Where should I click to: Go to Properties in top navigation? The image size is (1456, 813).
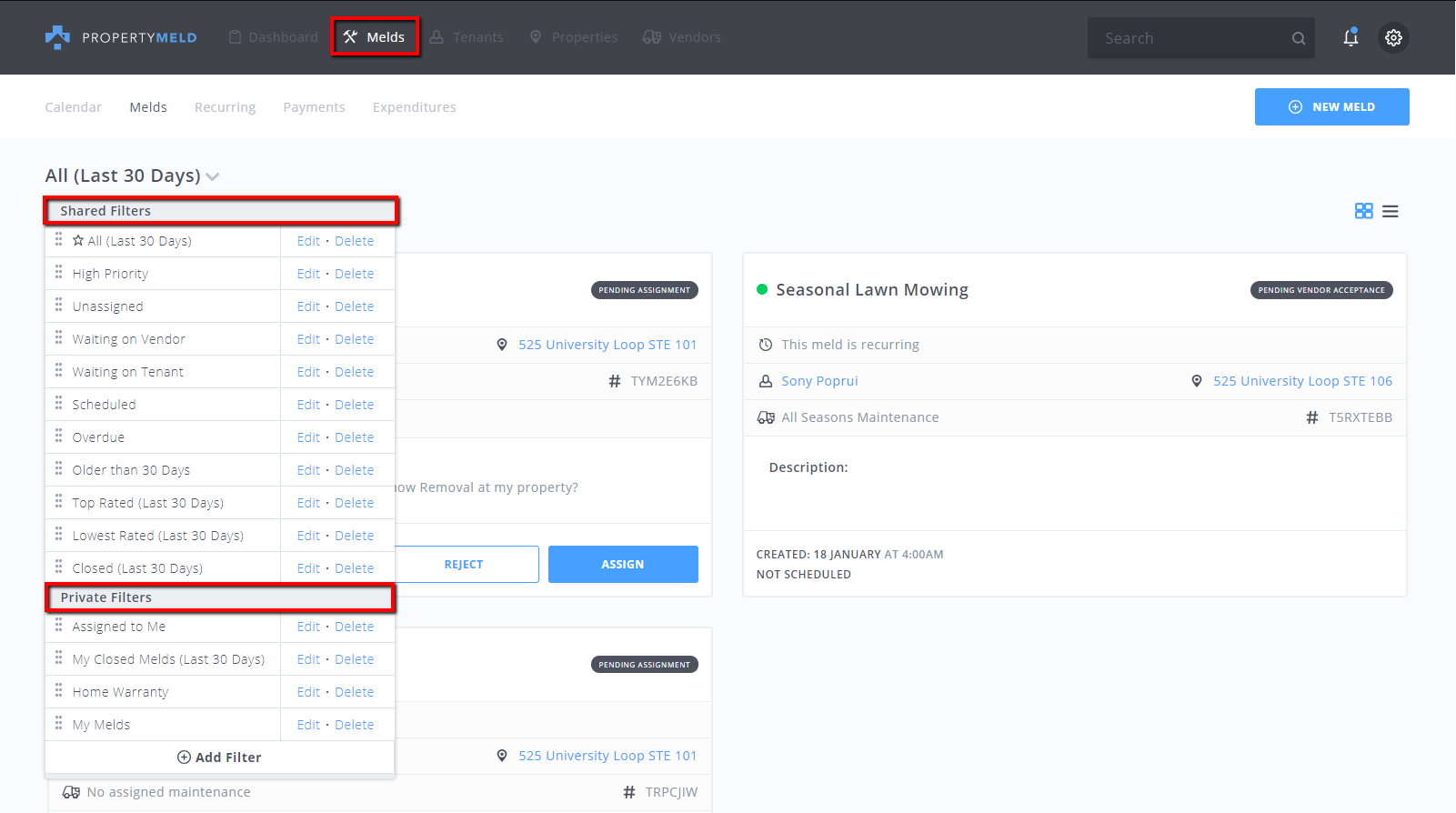573,37
